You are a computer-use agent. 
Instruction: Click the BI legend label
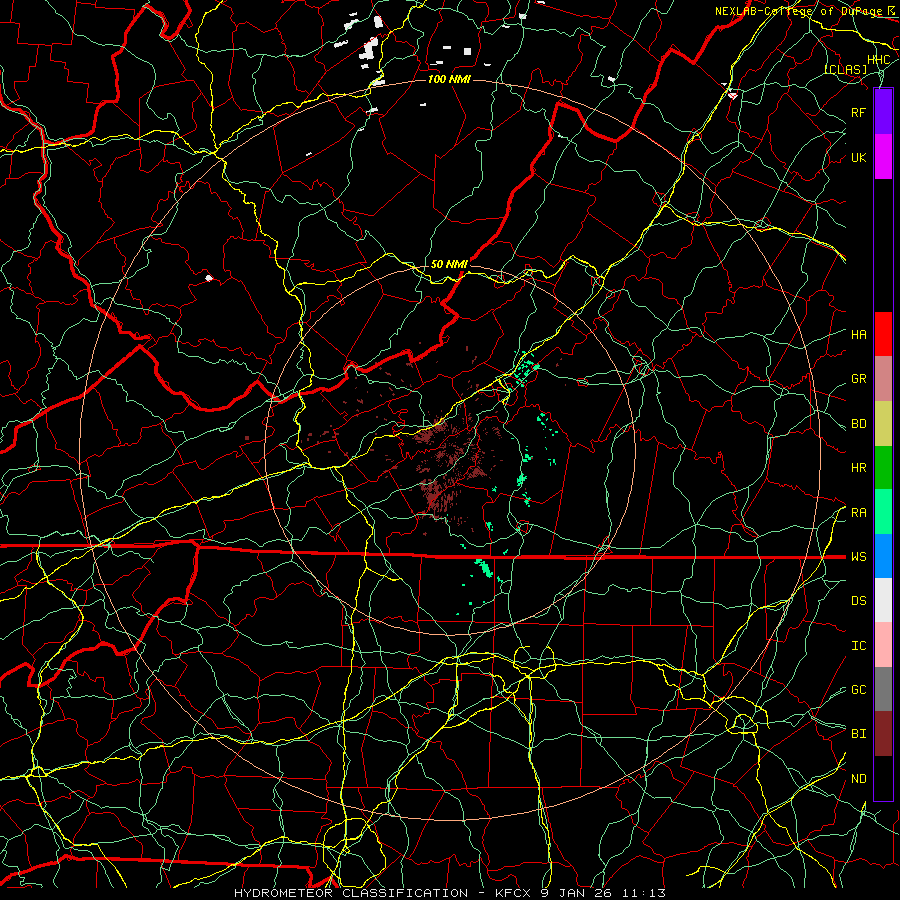click(858, 734)
